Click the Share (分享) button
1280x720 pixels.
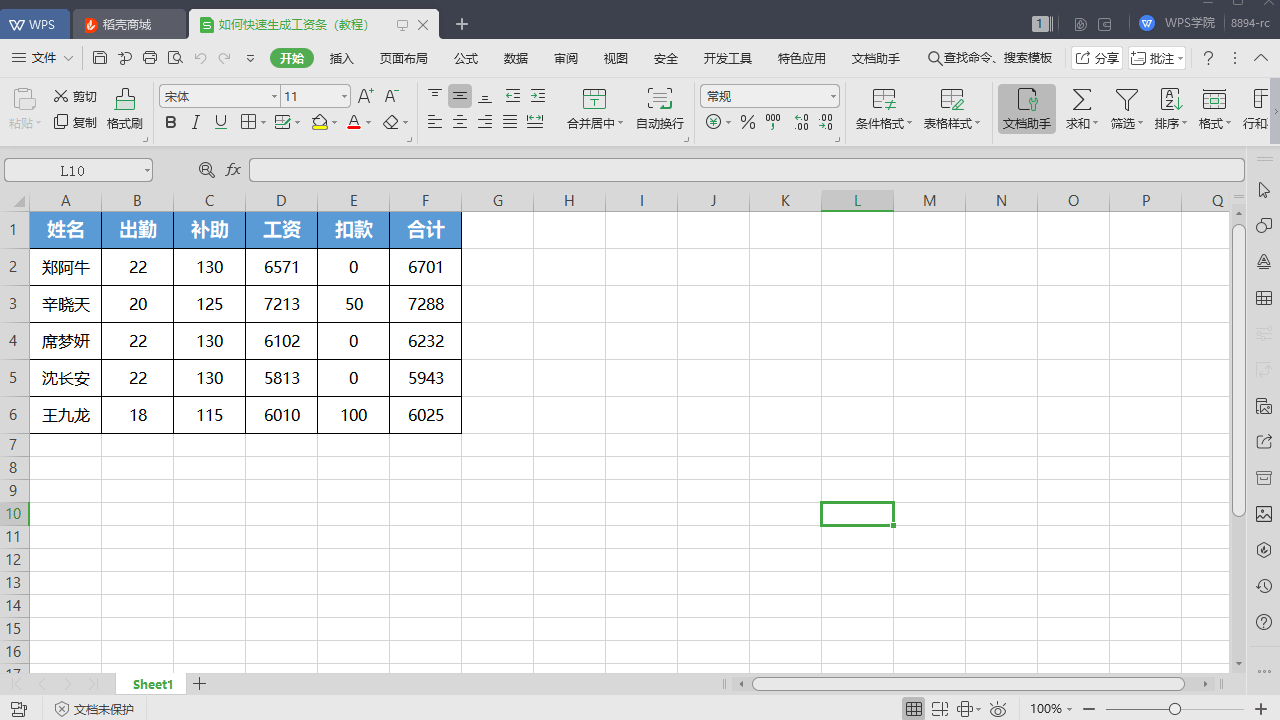click(x=1097, y=58)
